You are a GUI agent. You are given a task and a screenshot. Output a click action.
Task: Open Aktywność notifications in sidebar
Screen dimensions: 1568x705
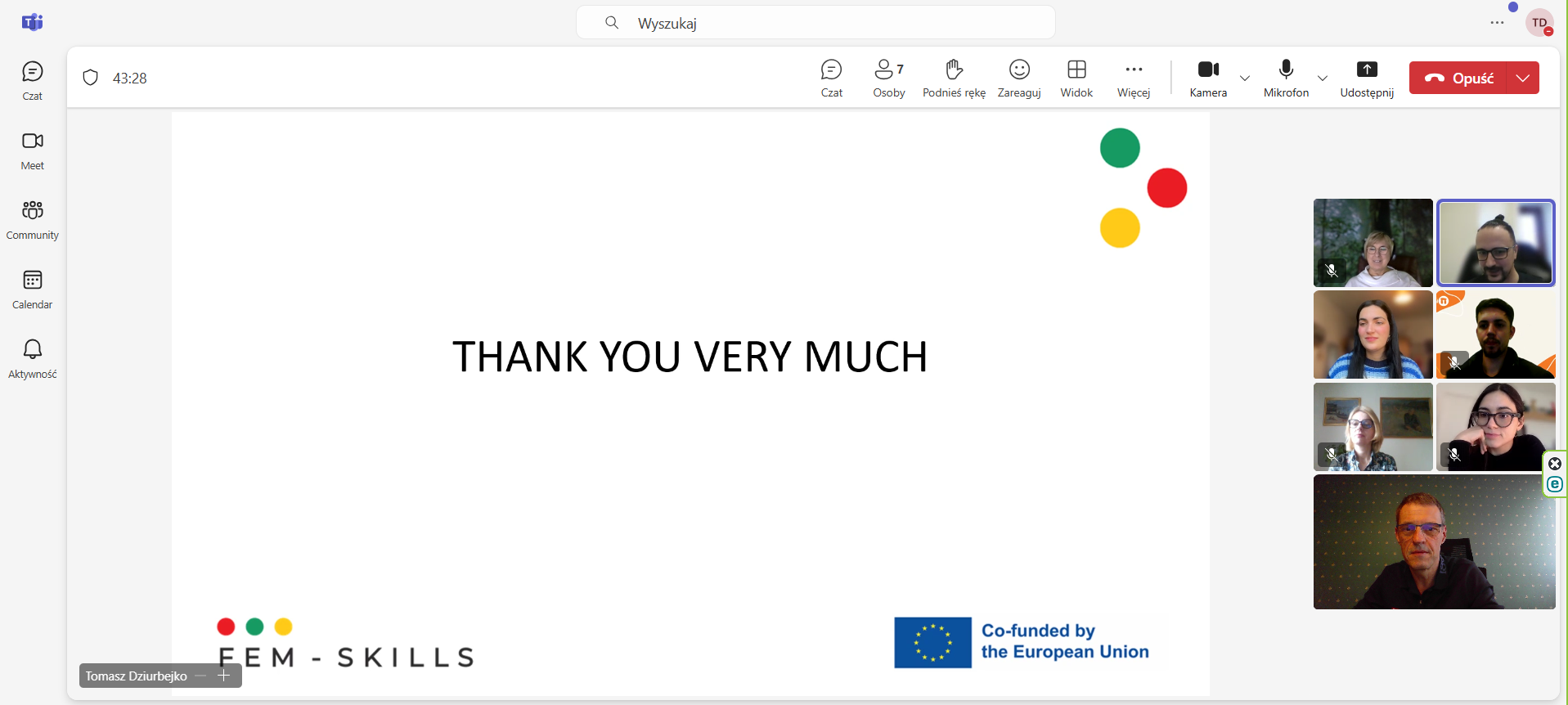[33, 358]
